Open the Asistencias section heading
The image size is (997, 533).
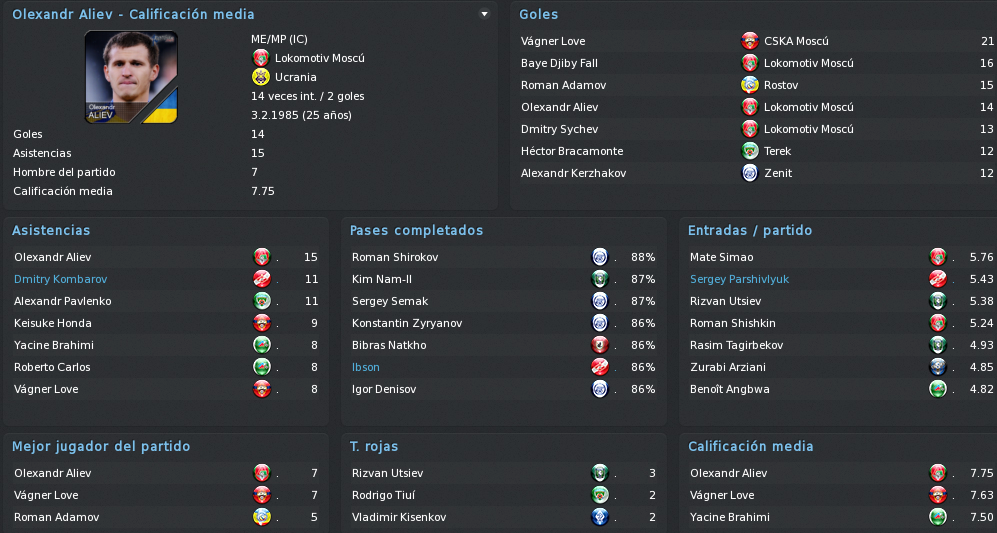pyautogui.click(x=51, y=230)
